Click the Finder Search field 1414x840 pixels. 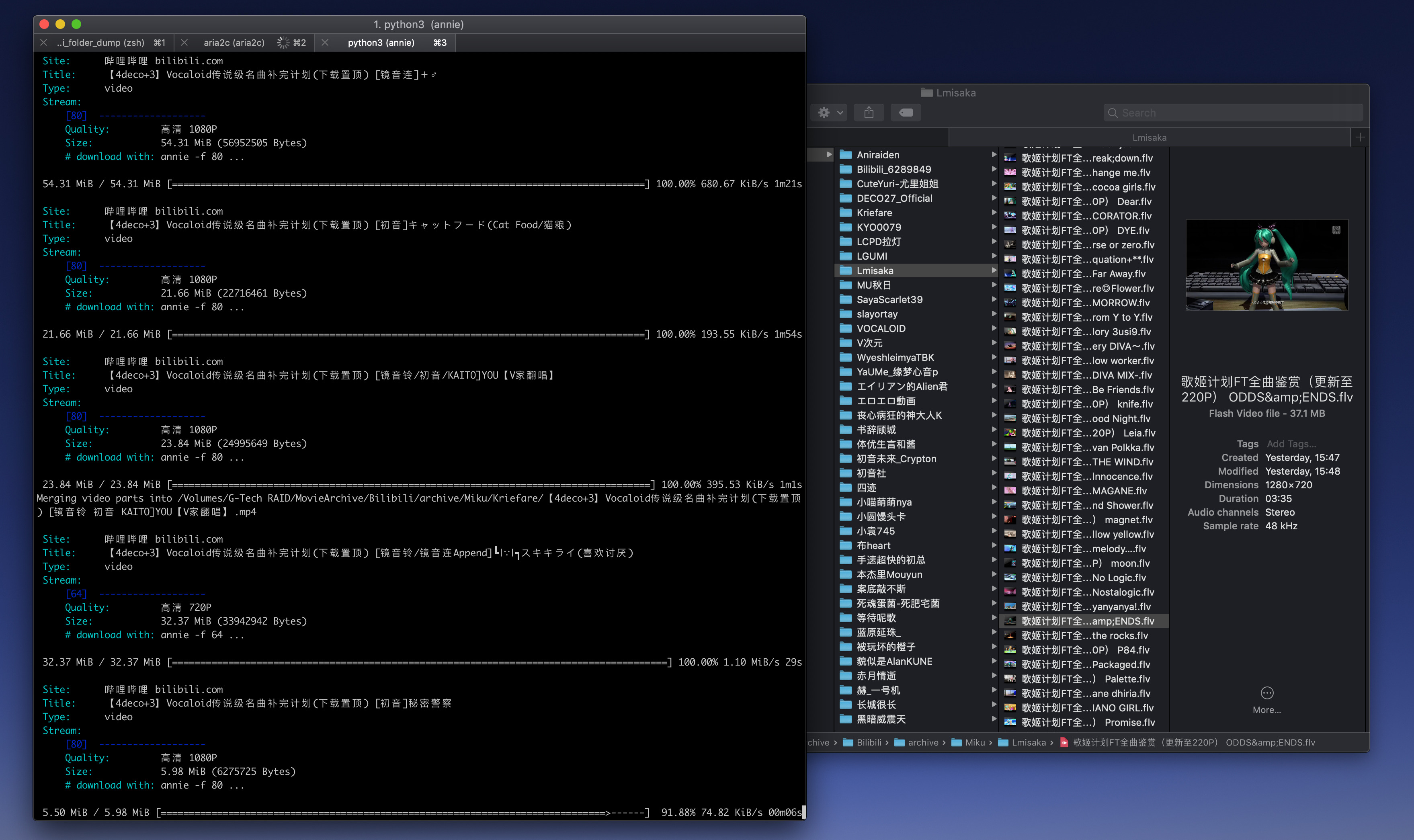point(1234,113)
